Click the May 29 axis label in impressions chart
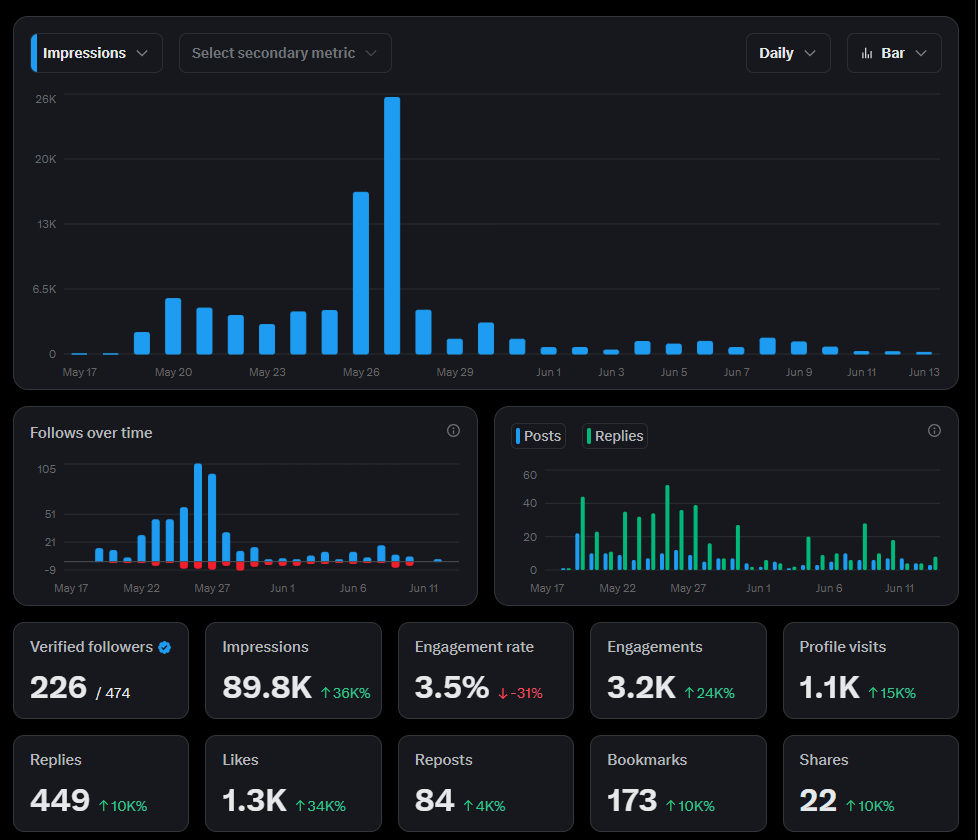 tap(455, 372)
